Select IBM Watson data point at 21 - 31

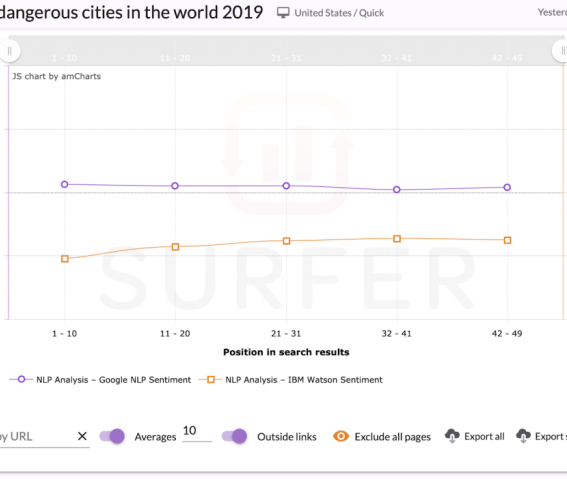[x=286, y=241]
